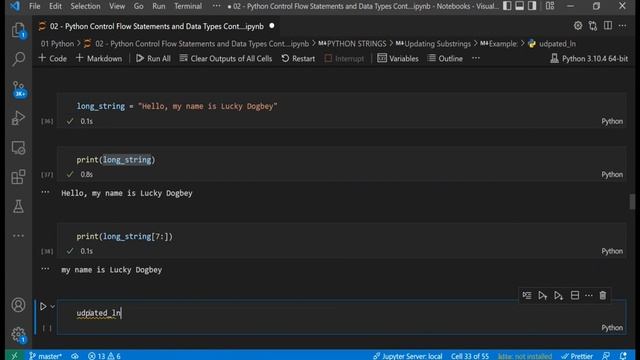Open the Extensions view
Image resolution: width=640 pixels, height=360 pixels.
[x=18, y=177]
